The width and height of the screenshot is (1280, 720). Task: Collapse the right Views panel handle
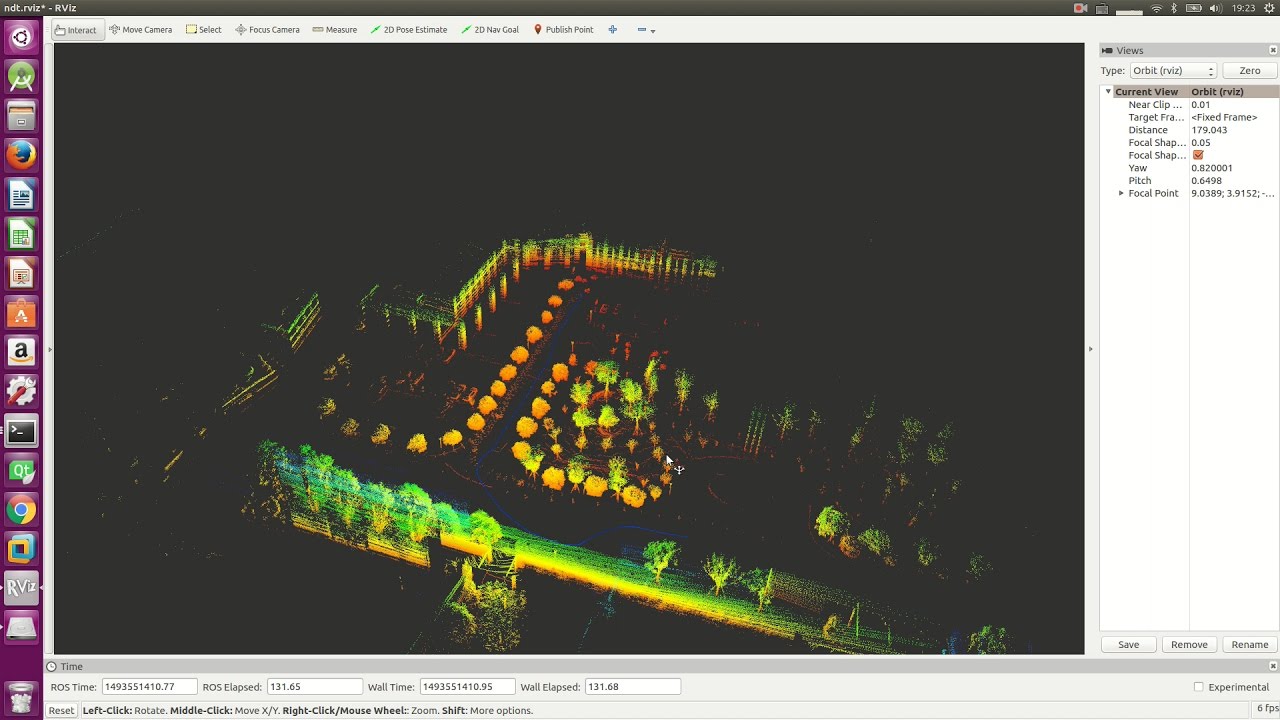click(1090, 349)
